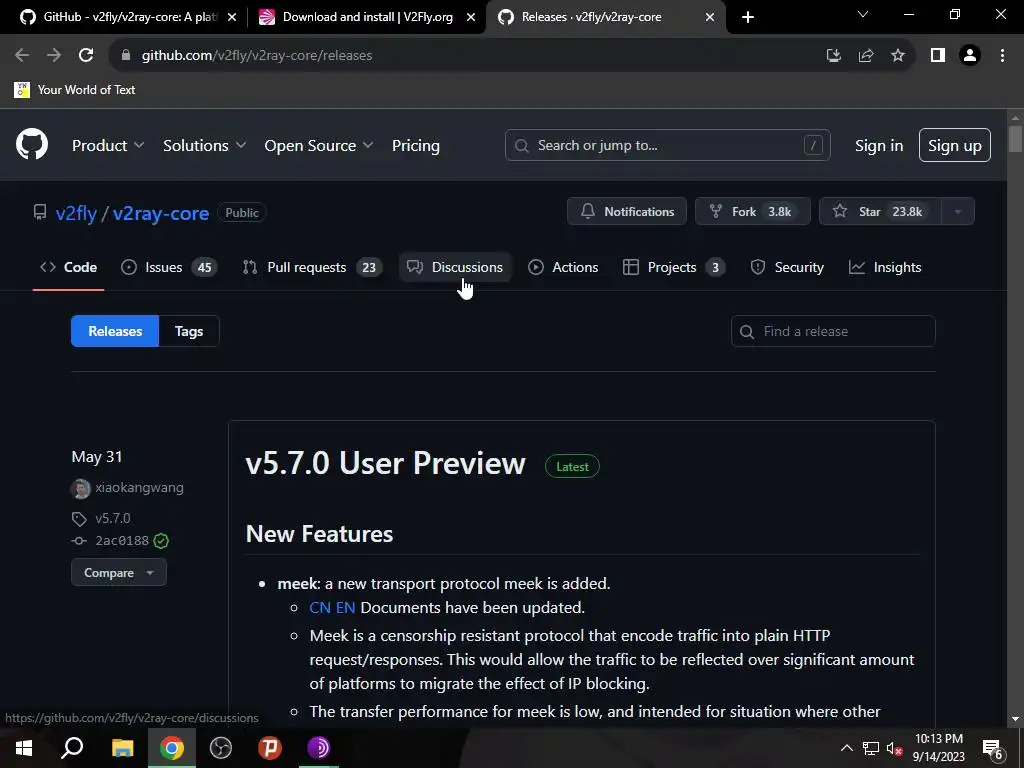Viewport: 1024px width, 768px height.
Task: Select Tags toggle button
Action: (x=189, y=331)
